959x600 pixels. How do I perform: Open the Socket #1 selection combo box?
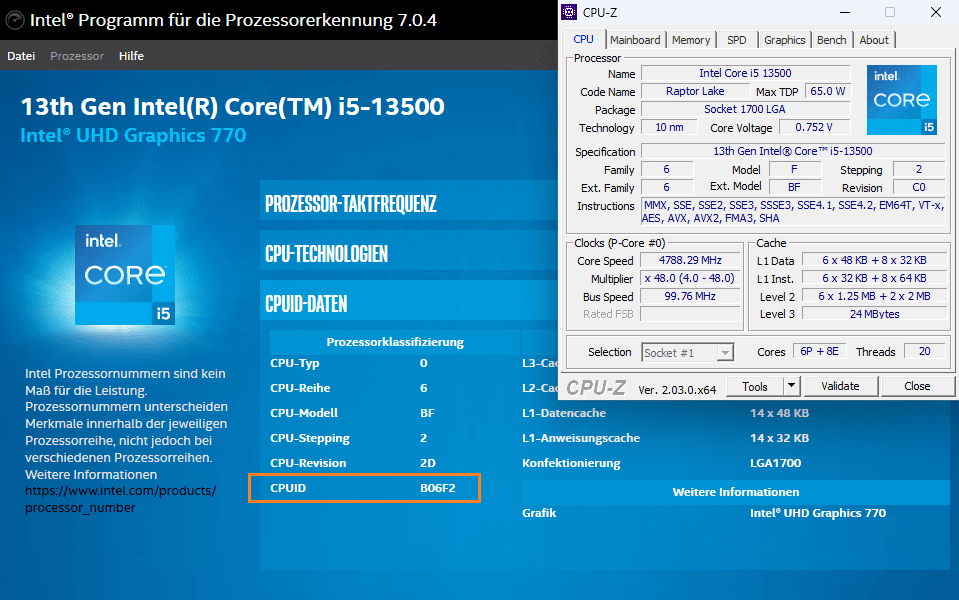click(687, 352)
